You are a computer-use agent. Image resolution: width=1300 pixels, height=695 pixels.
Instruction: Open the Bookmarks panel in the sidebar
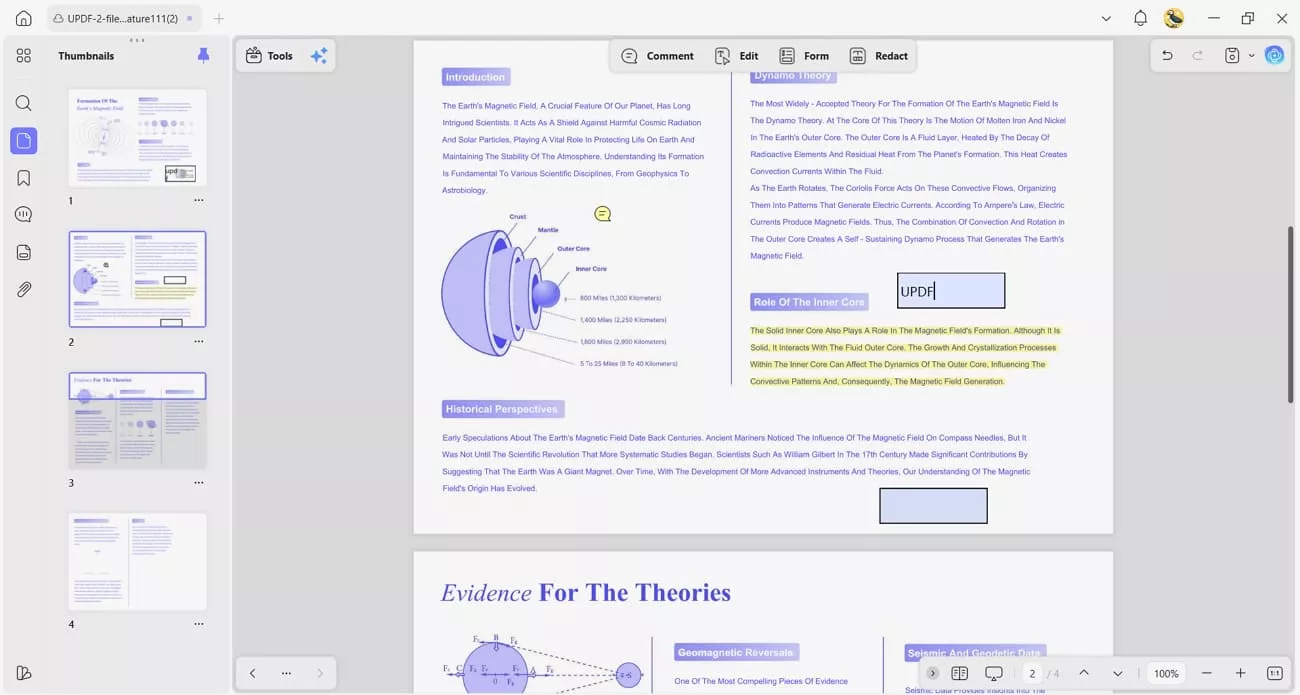[23, 177]
